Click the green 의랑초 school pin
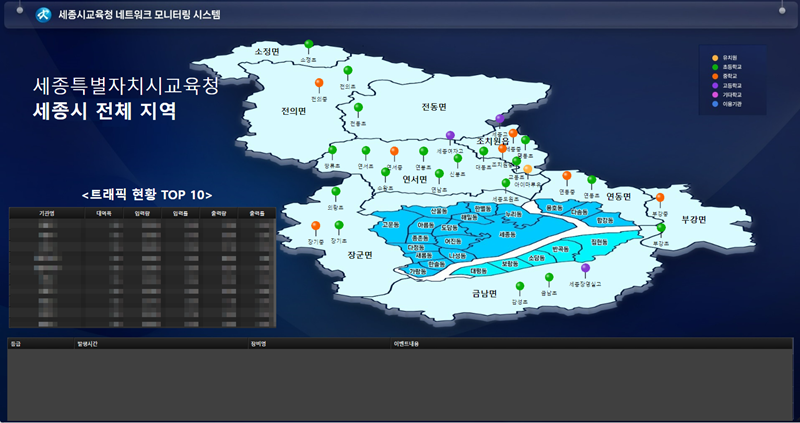The height and width of the screenshot is (423, 800). click(x=335, y=192)
